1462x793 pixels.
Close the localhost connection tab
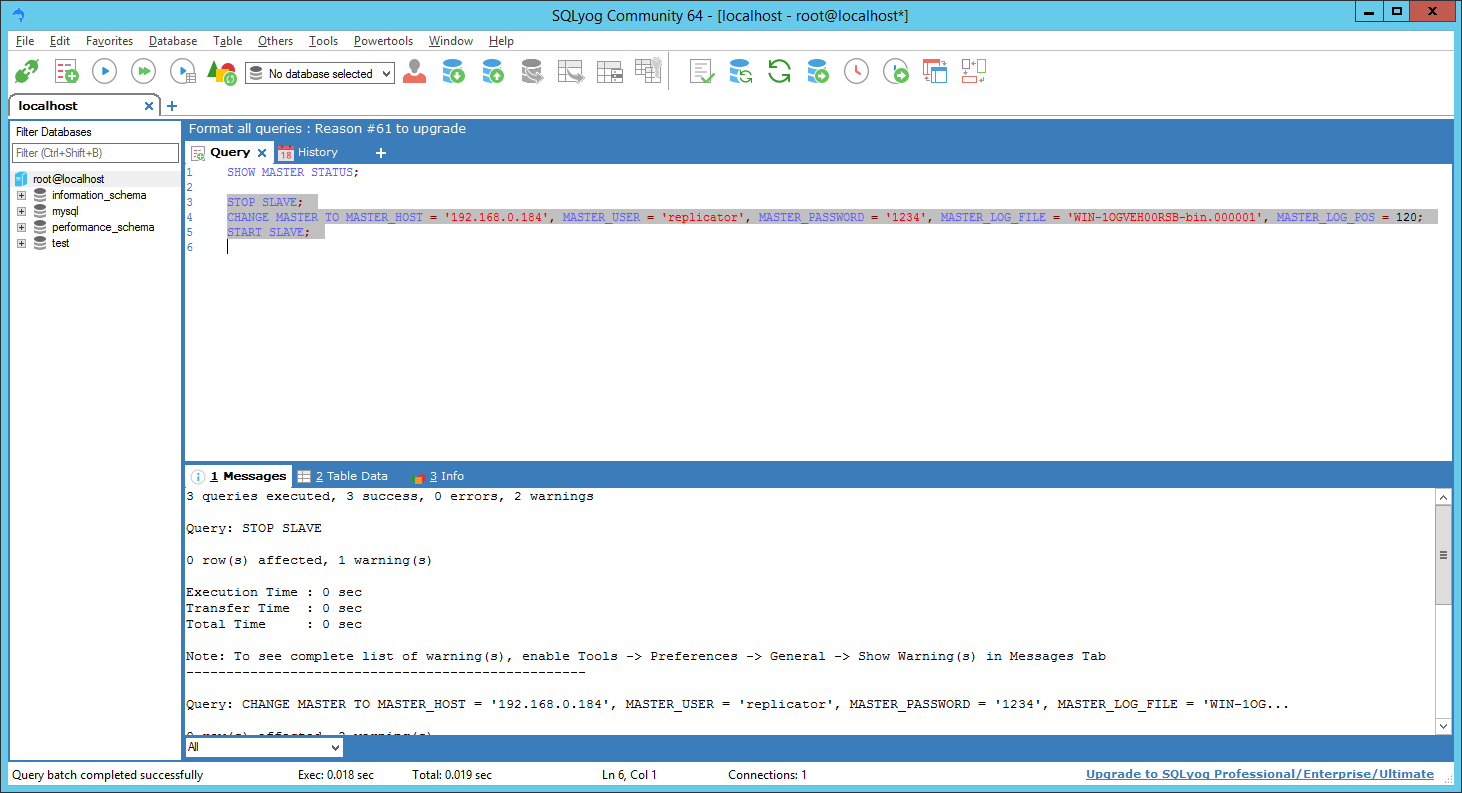point(150,106)
